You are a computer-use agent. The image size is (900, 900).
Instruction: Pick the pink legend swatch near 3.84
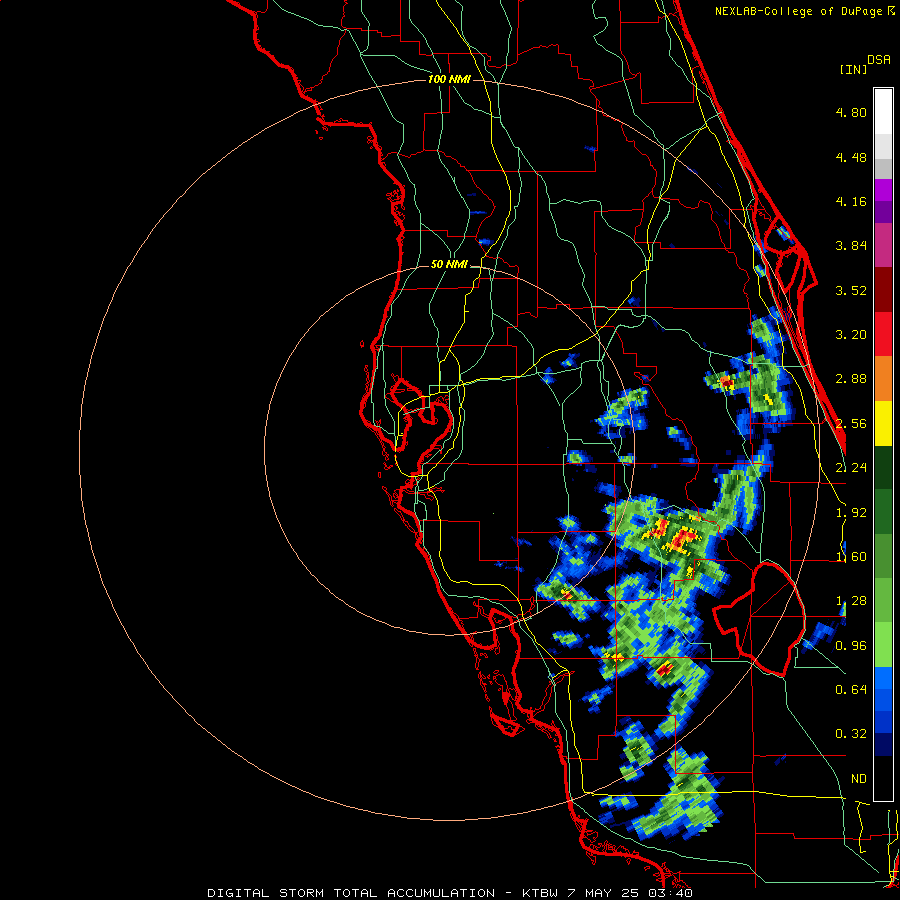[883, 245]
